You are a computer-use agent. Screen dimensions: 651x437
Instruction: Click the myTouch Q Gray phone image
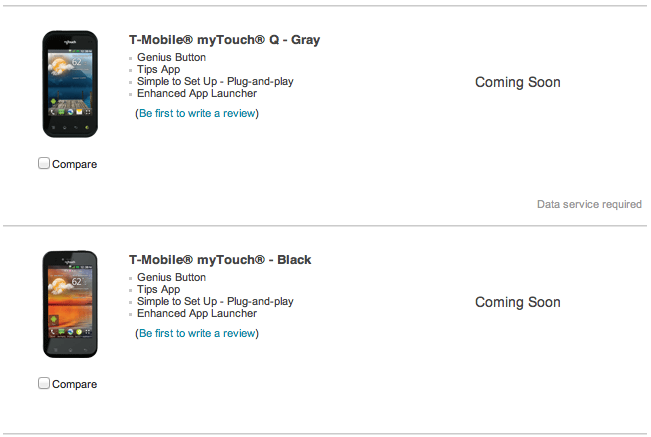click(x=69, y=84)
